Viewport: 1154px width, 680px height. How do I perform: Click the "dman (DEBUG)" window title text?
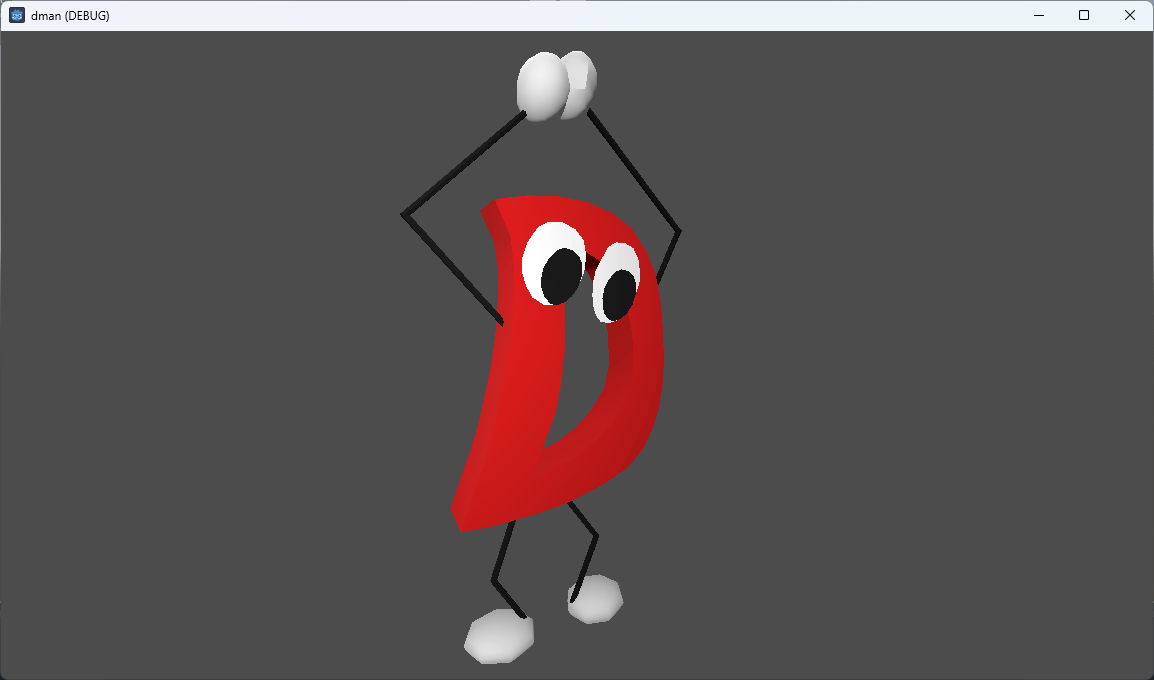(70, 15)
